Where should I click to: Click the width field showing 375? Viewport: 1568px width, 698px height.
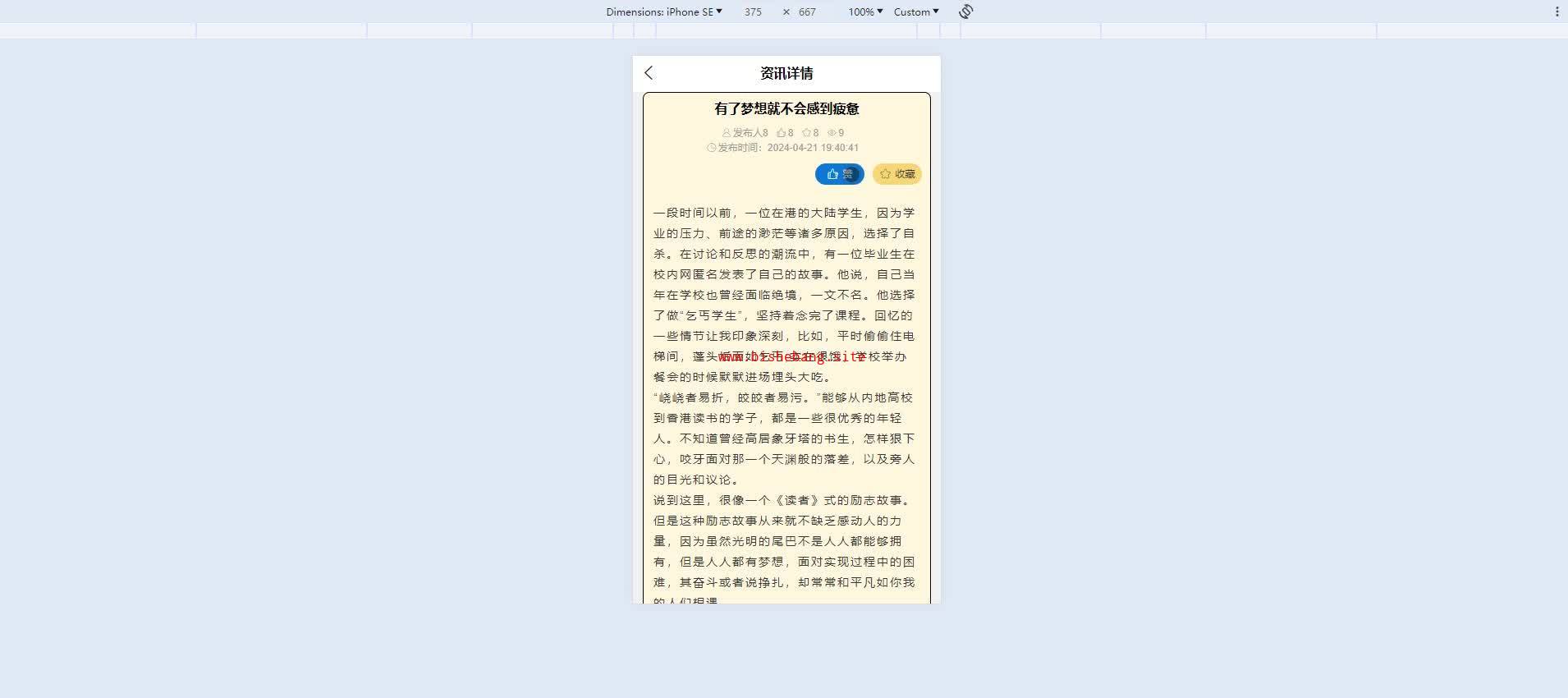pos(753,11)
